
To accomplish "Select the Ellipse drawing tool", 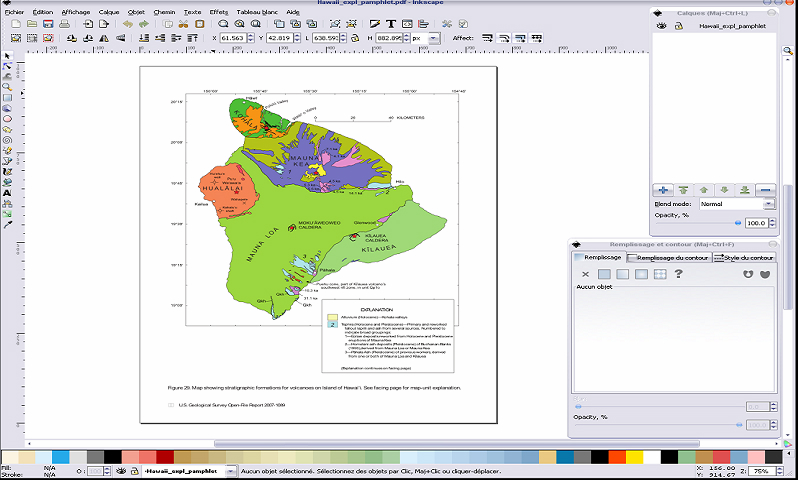I will point(7,118).
